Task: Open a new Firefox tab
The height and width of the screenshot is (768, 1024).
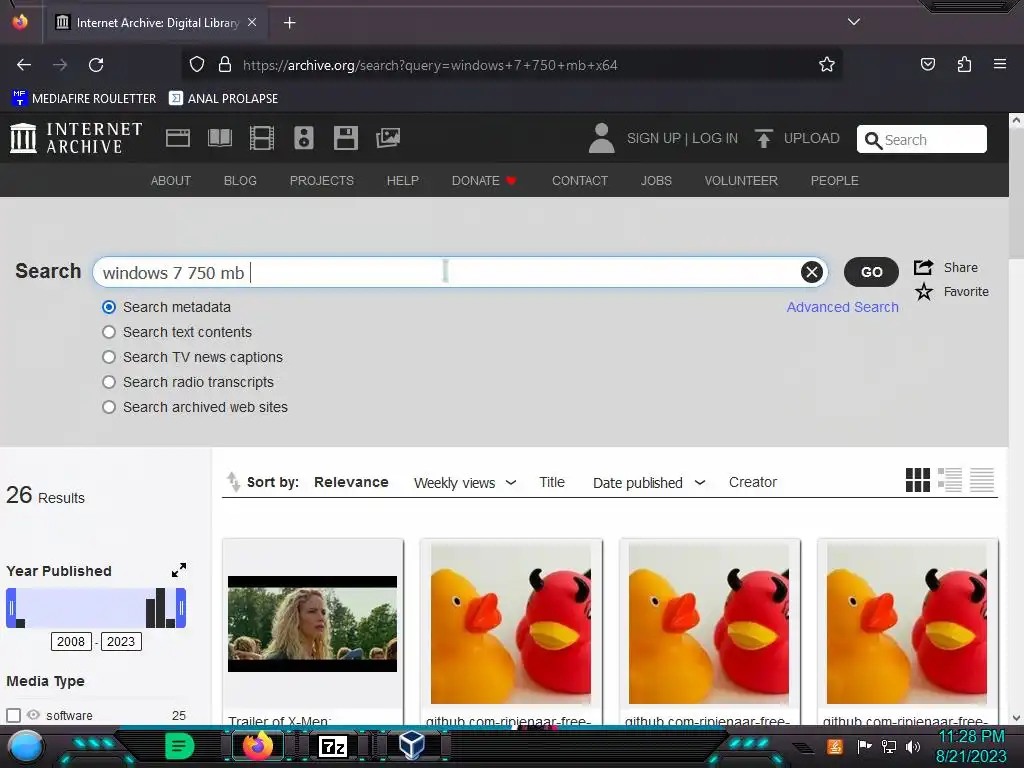Action: [x=289, y=23]
